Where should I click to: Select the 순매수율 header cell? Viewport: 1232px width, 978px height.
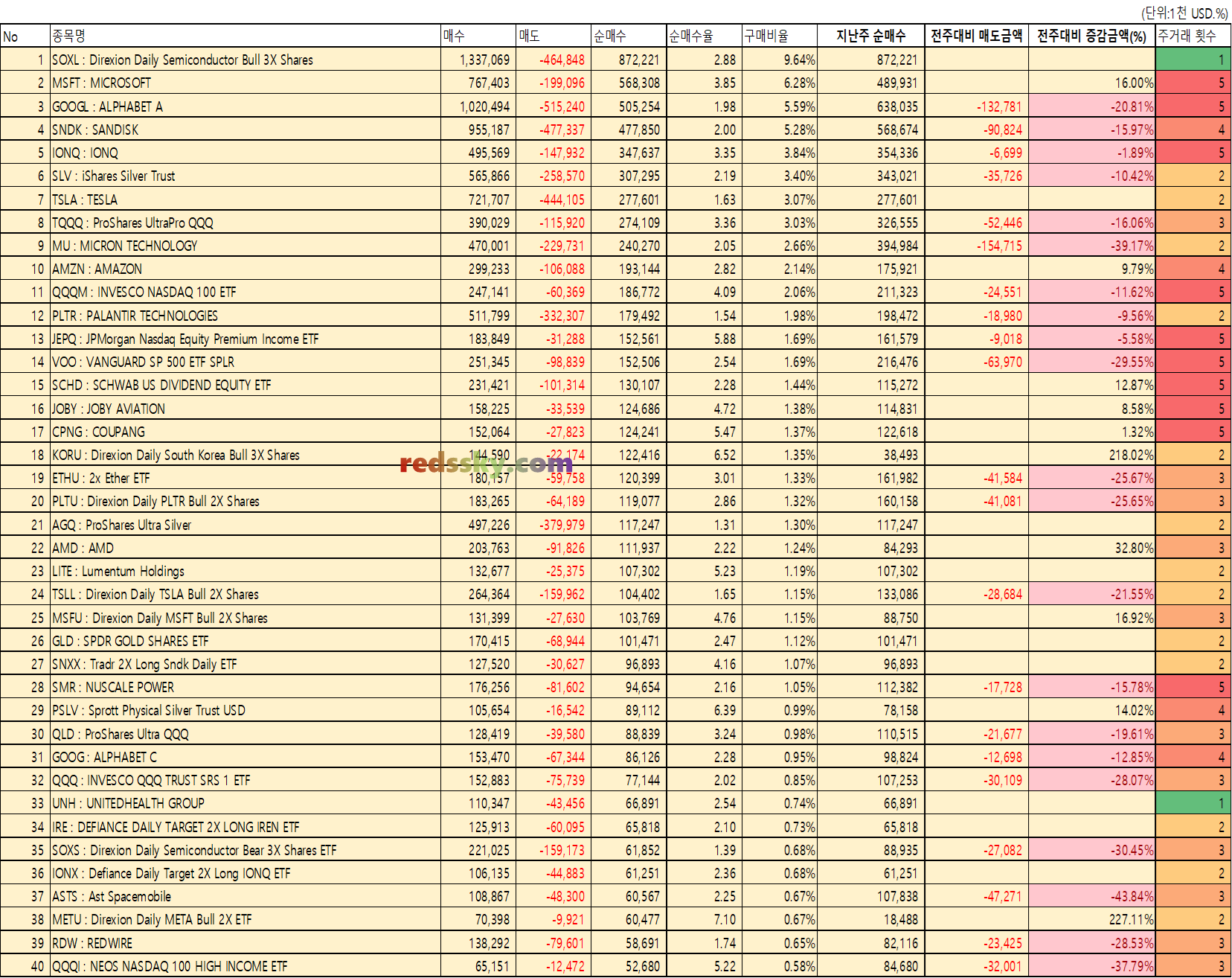(x=705, y=36)
